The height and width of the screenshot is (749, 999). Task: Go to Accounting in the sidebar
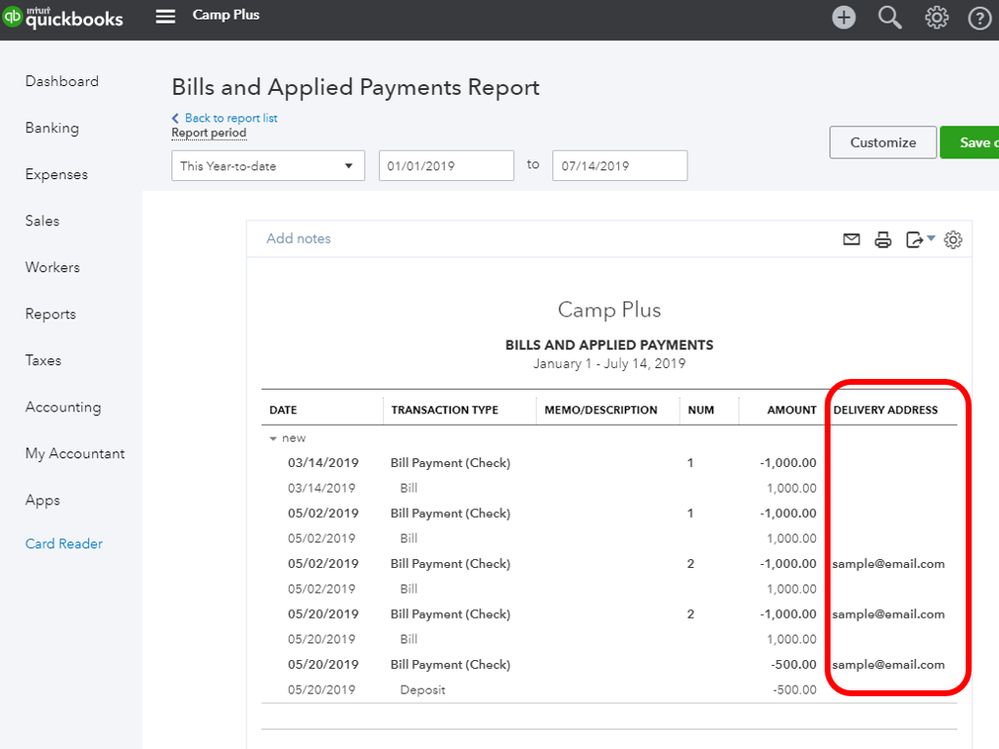click(x=63, y=408)
